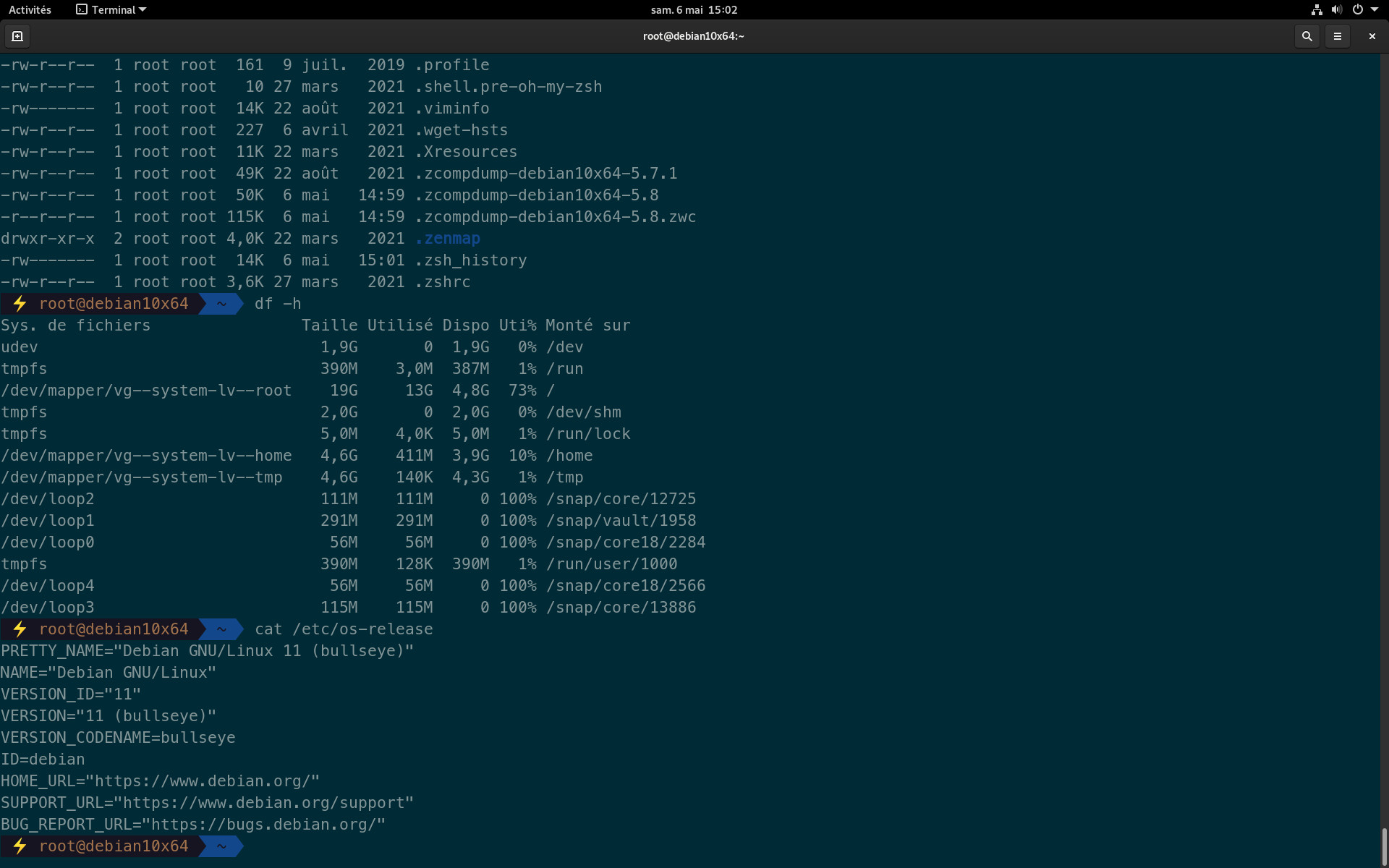Image resolution: width=1389 pixels, height=868 pixels.
Task: Click the network status icon
Action: 1317,10
